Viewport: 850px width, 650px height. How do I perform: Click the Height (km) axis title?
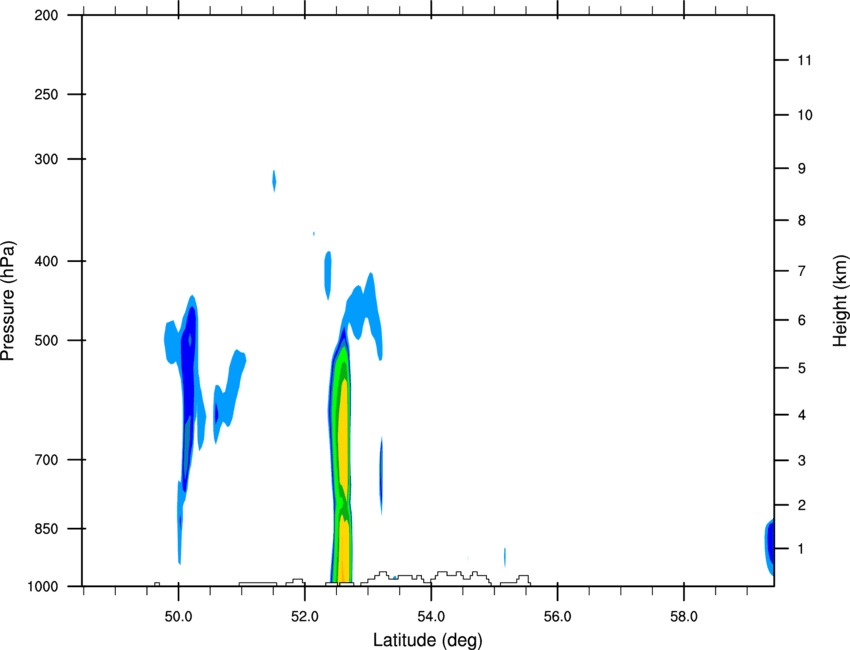pos(840,300)
